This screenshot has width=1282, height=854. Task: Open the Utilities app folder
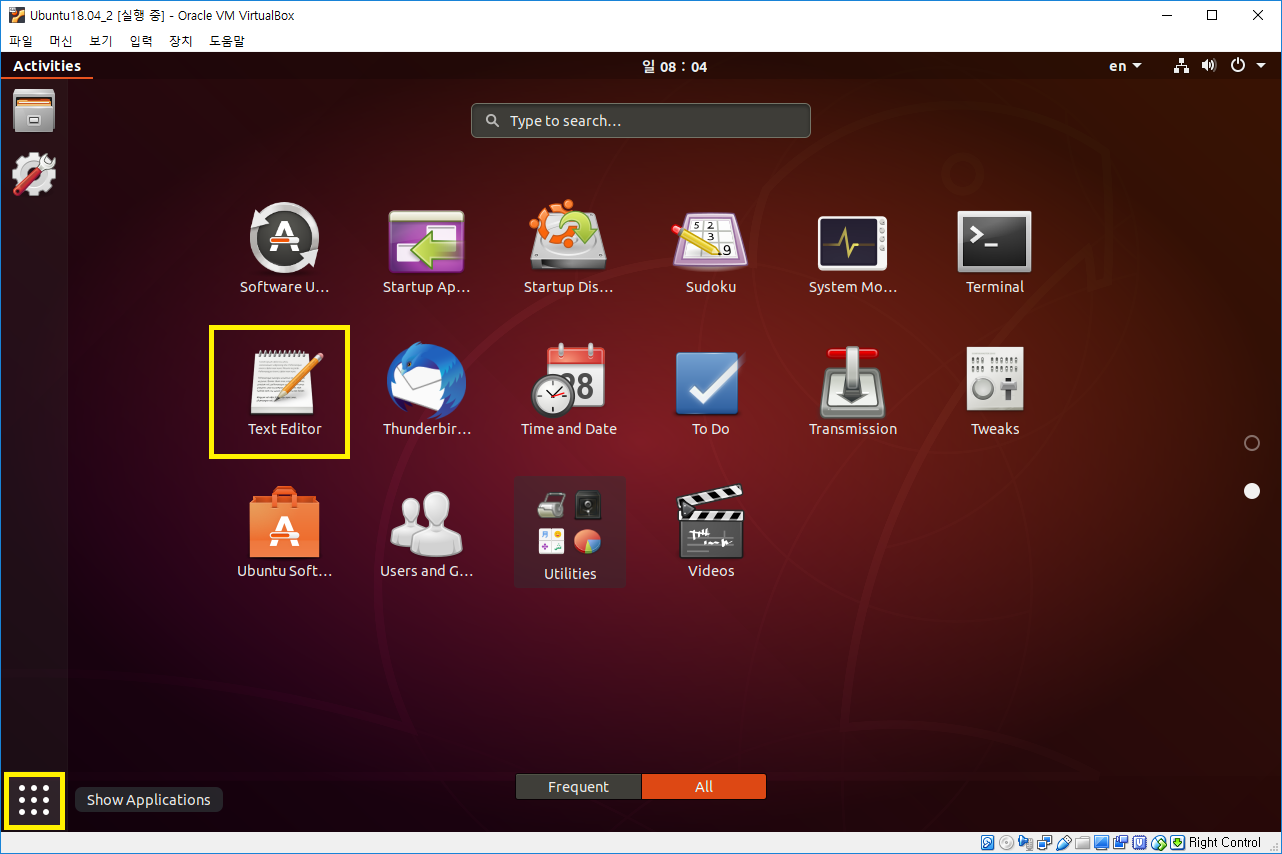[x=569, y=533]
